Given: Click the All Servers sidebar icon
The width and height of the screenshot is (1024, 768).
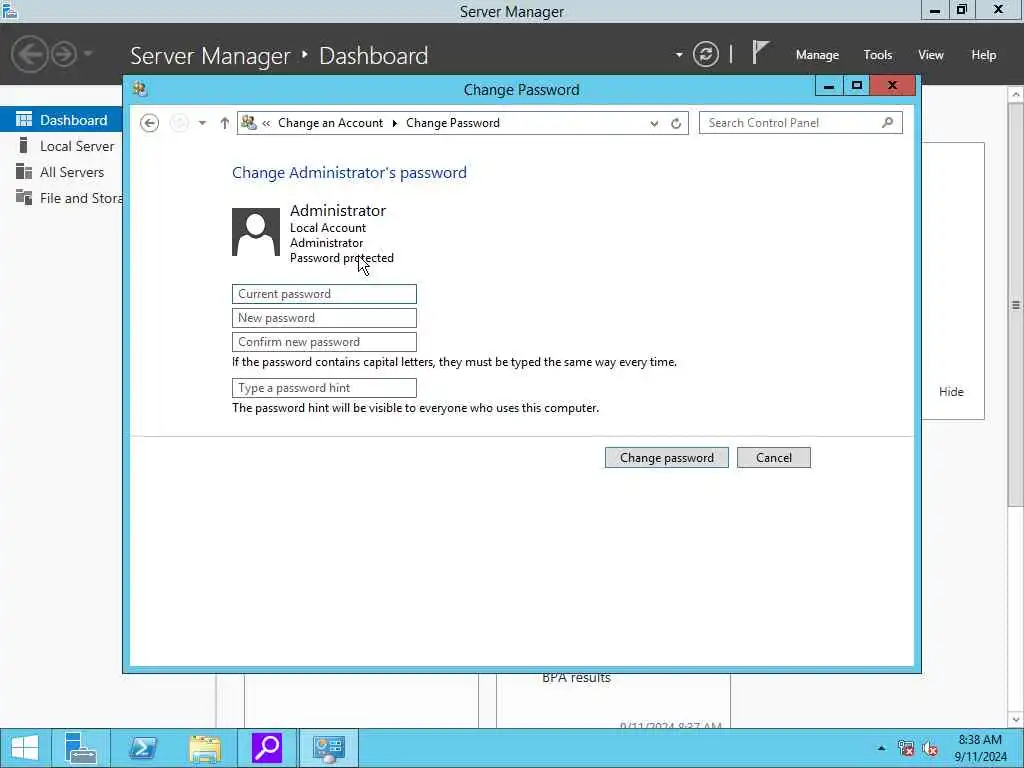Looking at the screenshot, I should (24, 171).
